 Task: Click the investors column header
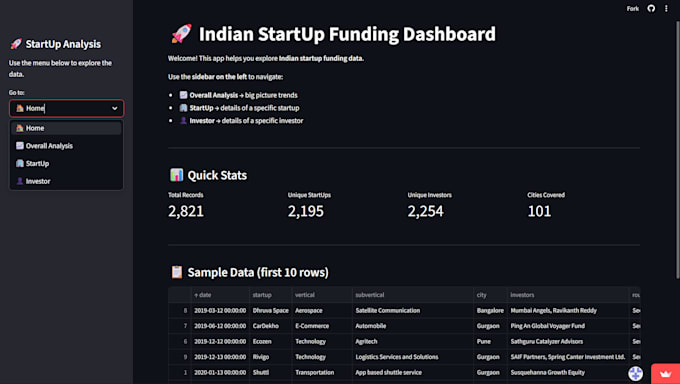click(568, 295)
